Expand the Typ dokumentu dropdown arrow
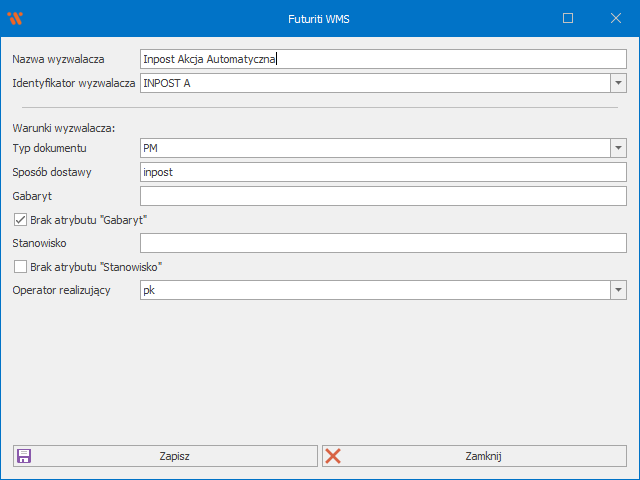The width and height of the screenshot is (640, 480). (618, 148)
